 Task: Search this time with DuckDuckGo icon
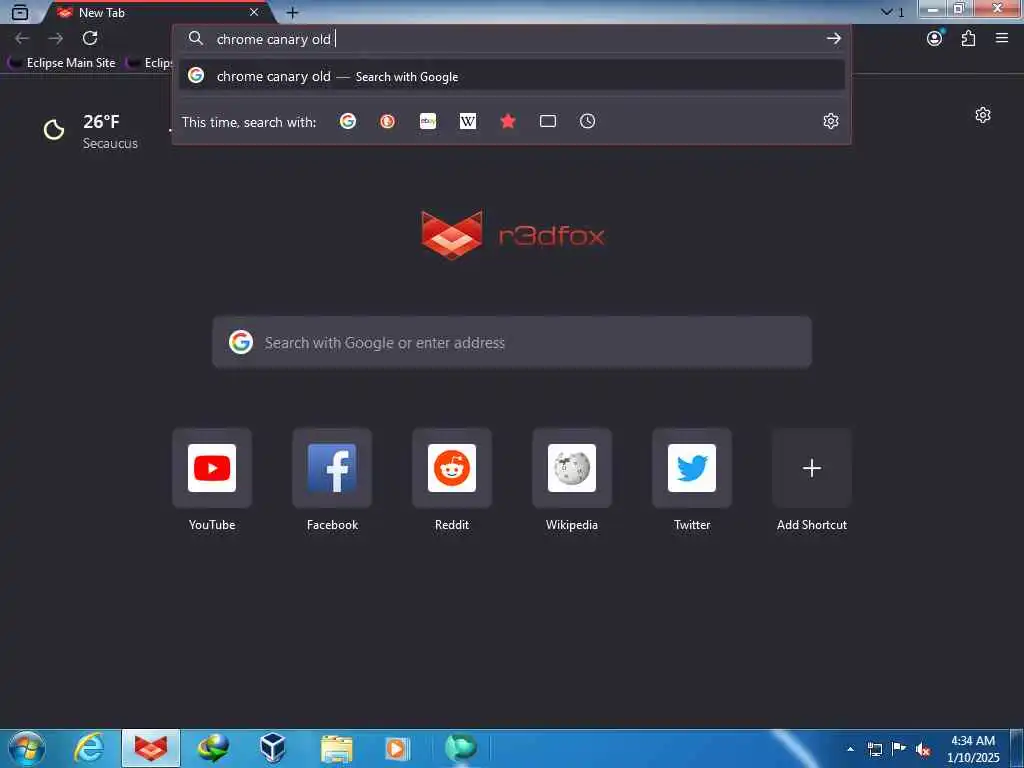[x=387, y=121]
